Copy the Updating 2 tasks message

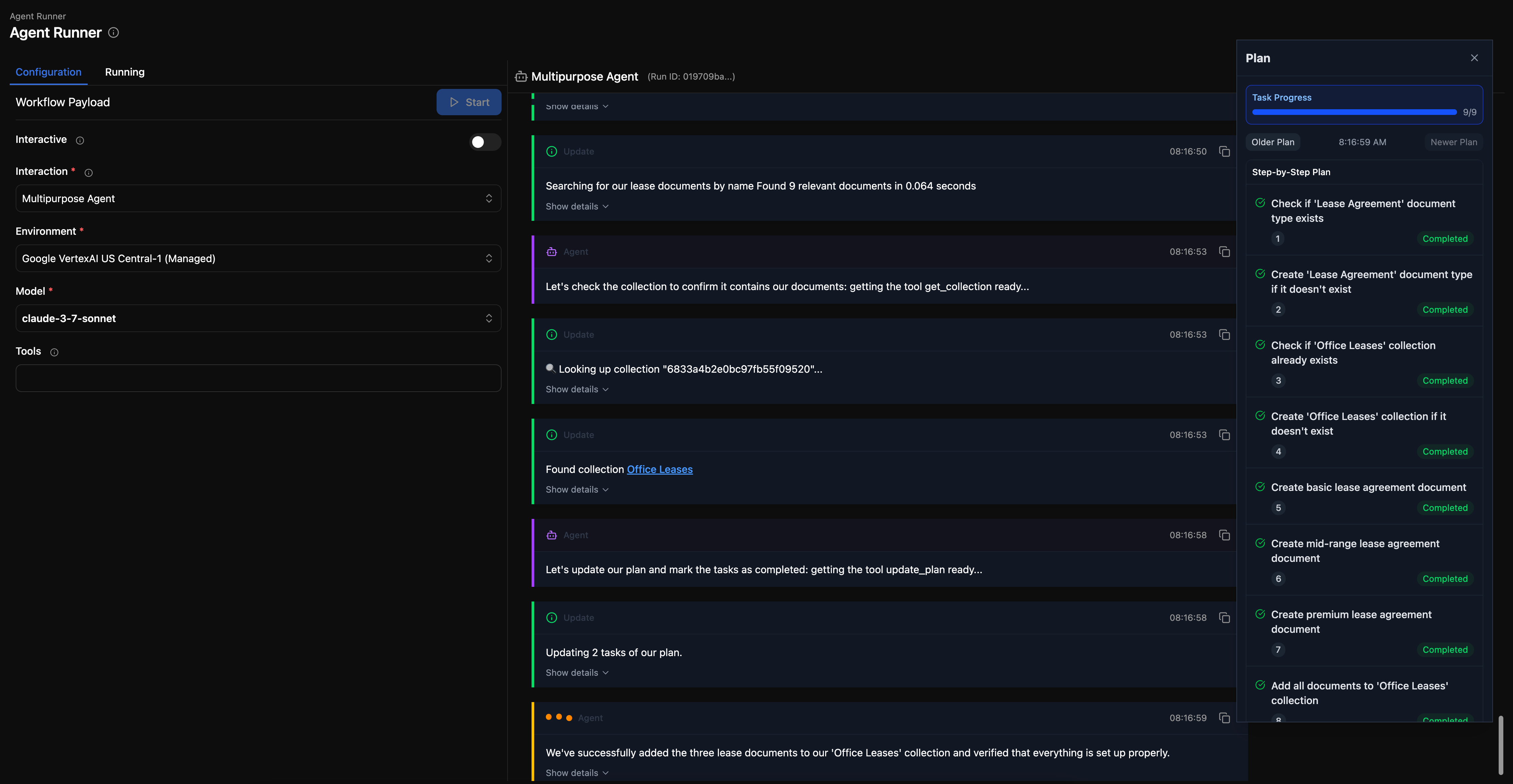tap(1225, 618)
